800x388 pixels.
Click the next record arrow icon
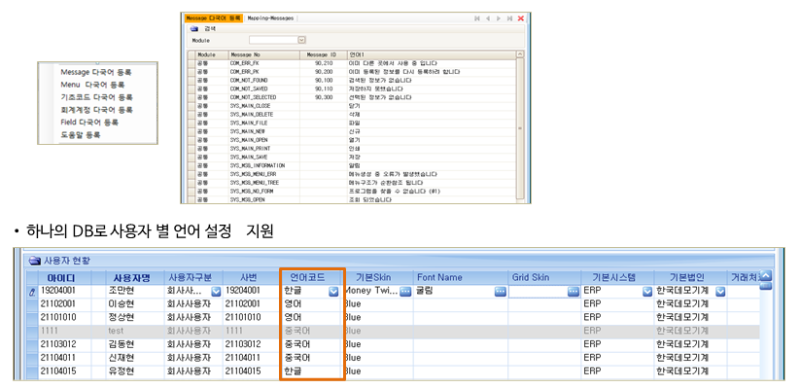click(x=498, y=18)
